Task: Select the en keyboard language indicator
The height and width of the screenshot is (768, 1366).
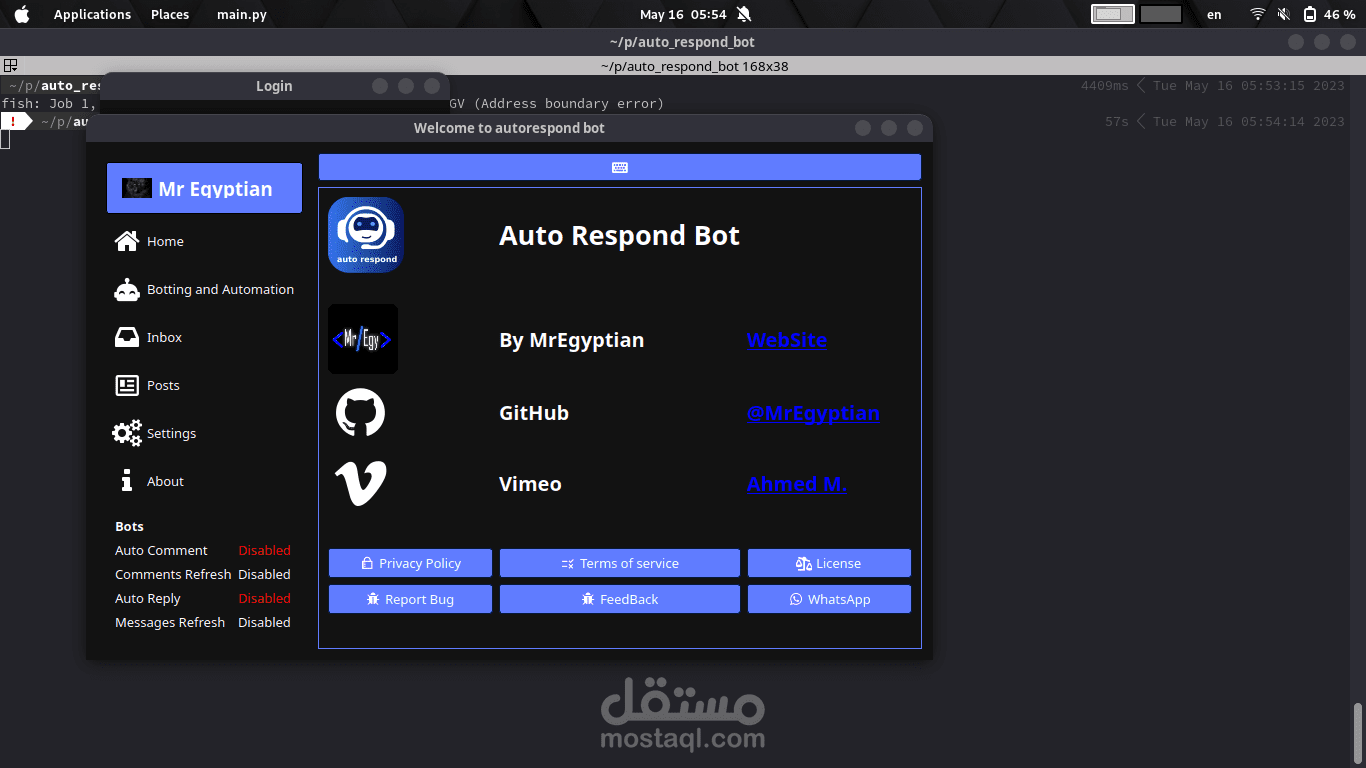Action: tap(1214, 14)
